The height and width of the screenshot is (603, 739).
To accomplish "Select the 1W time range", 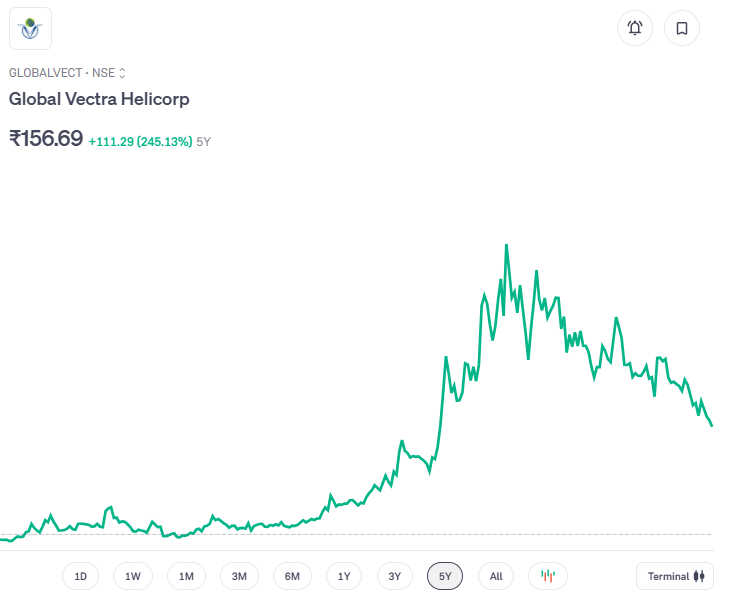I will tap(133, 576).
